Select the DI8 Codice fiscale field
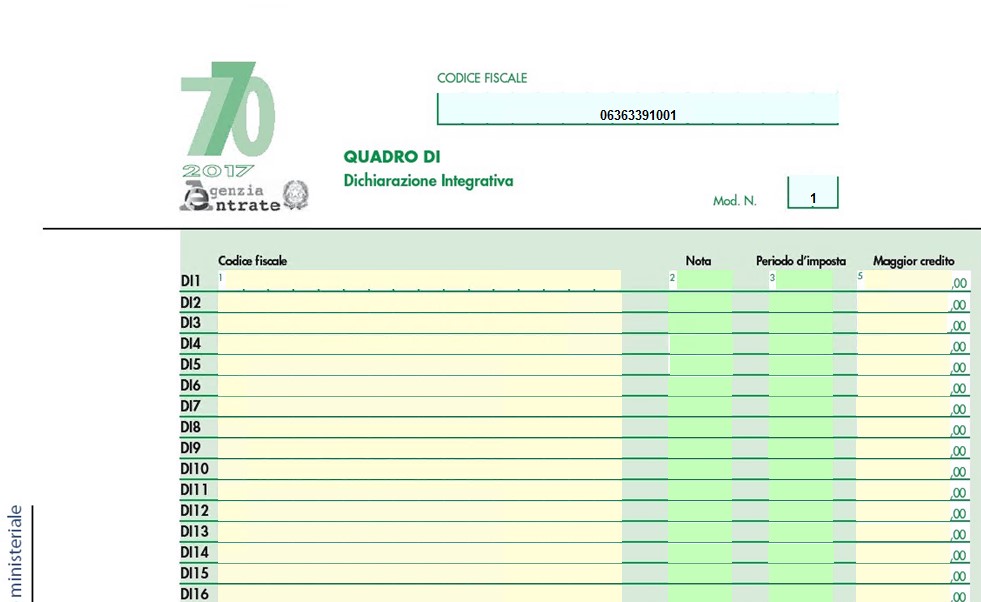The image size is (981, 602). click(x=419, y=427)
